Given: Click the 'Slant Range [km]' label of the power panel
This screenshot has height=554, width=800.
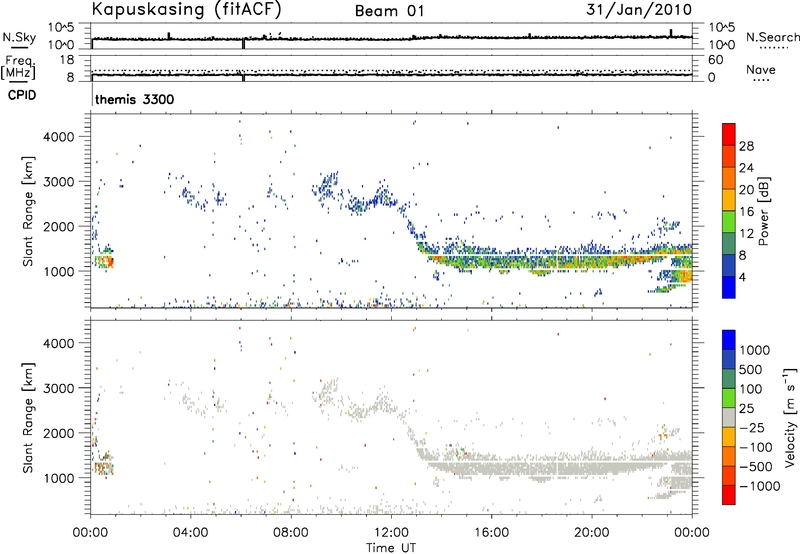Looking at the screenshot, I should coord(28,211).
